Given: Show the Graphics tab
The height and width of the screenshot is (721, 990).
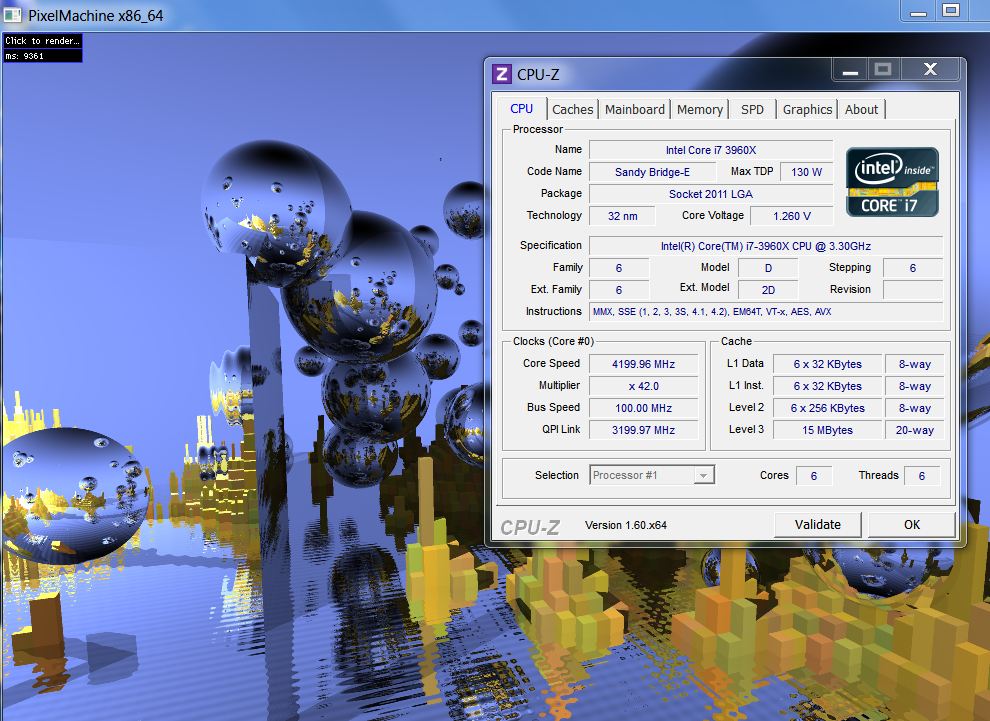Looking at the screenshot, I should coord(807,110).
